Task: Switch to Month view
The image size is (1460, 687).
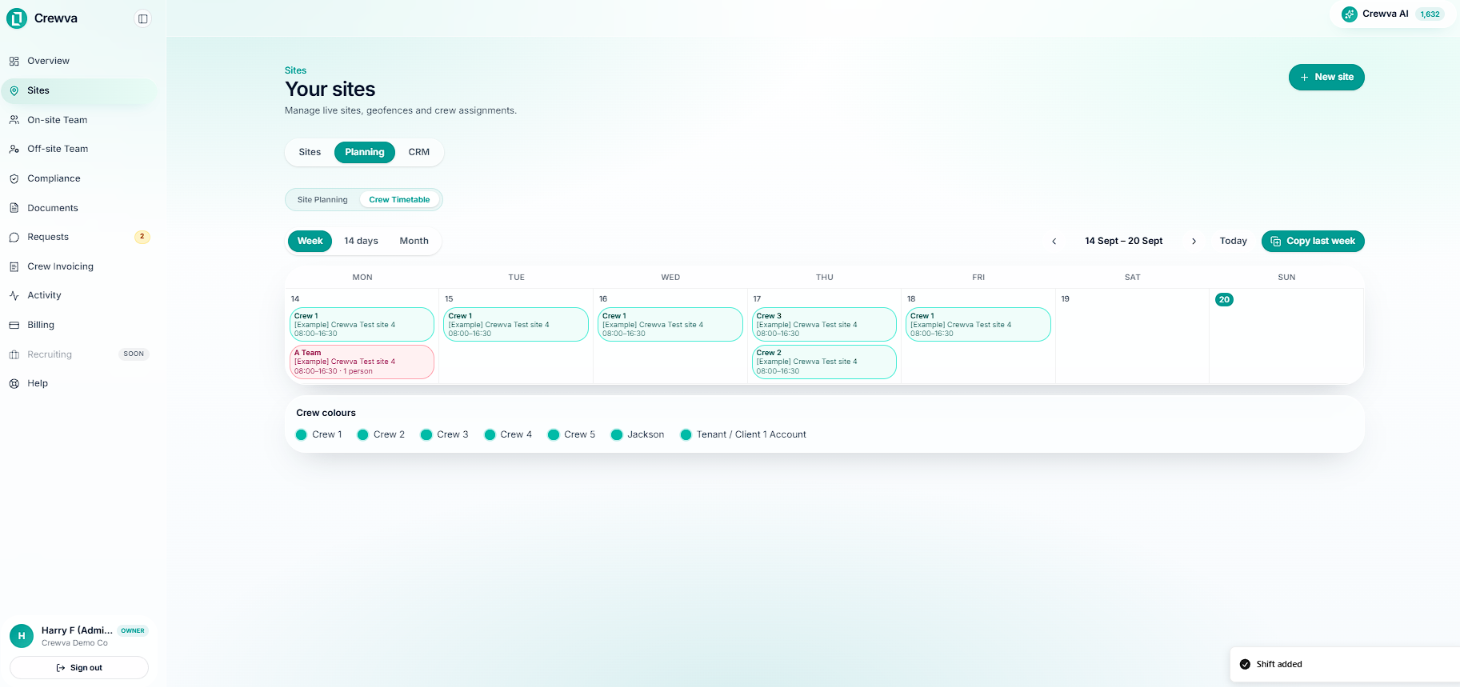Action: 414,241
